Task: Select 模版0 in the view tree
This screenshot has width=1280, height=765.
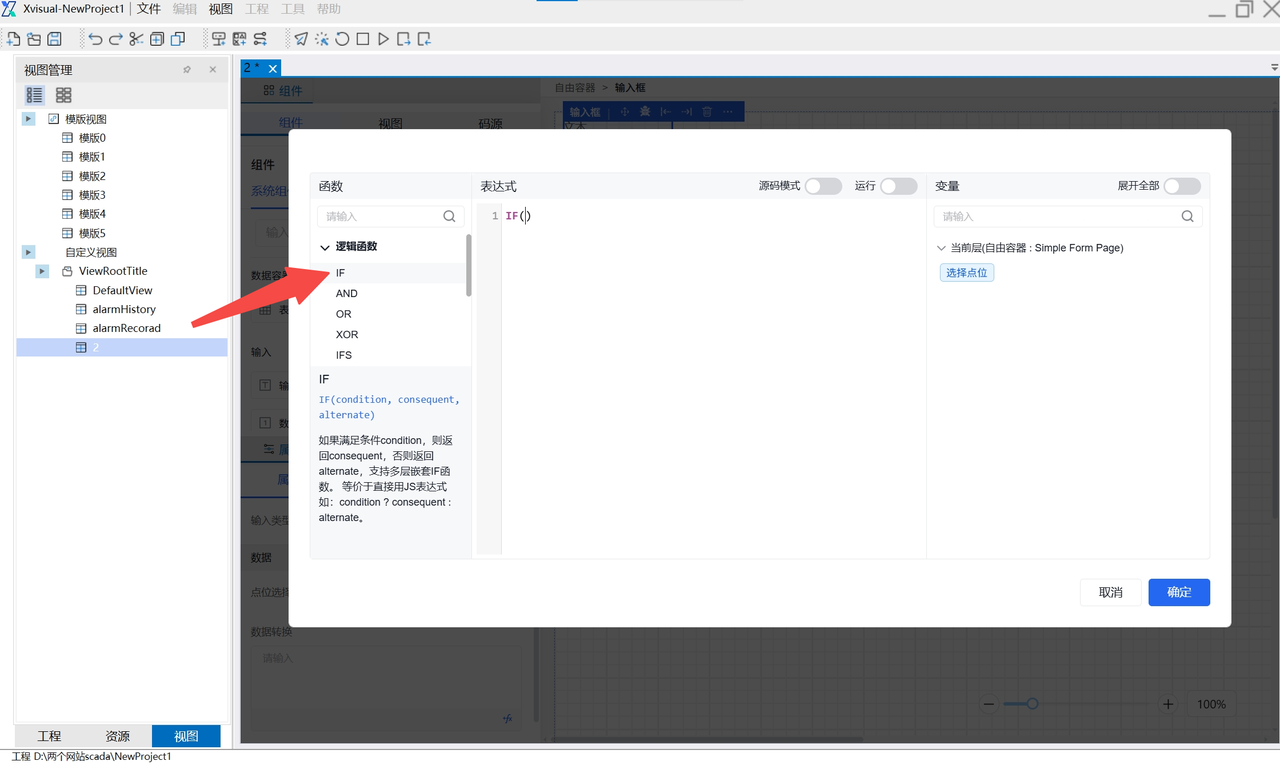Action: point(92,138)
